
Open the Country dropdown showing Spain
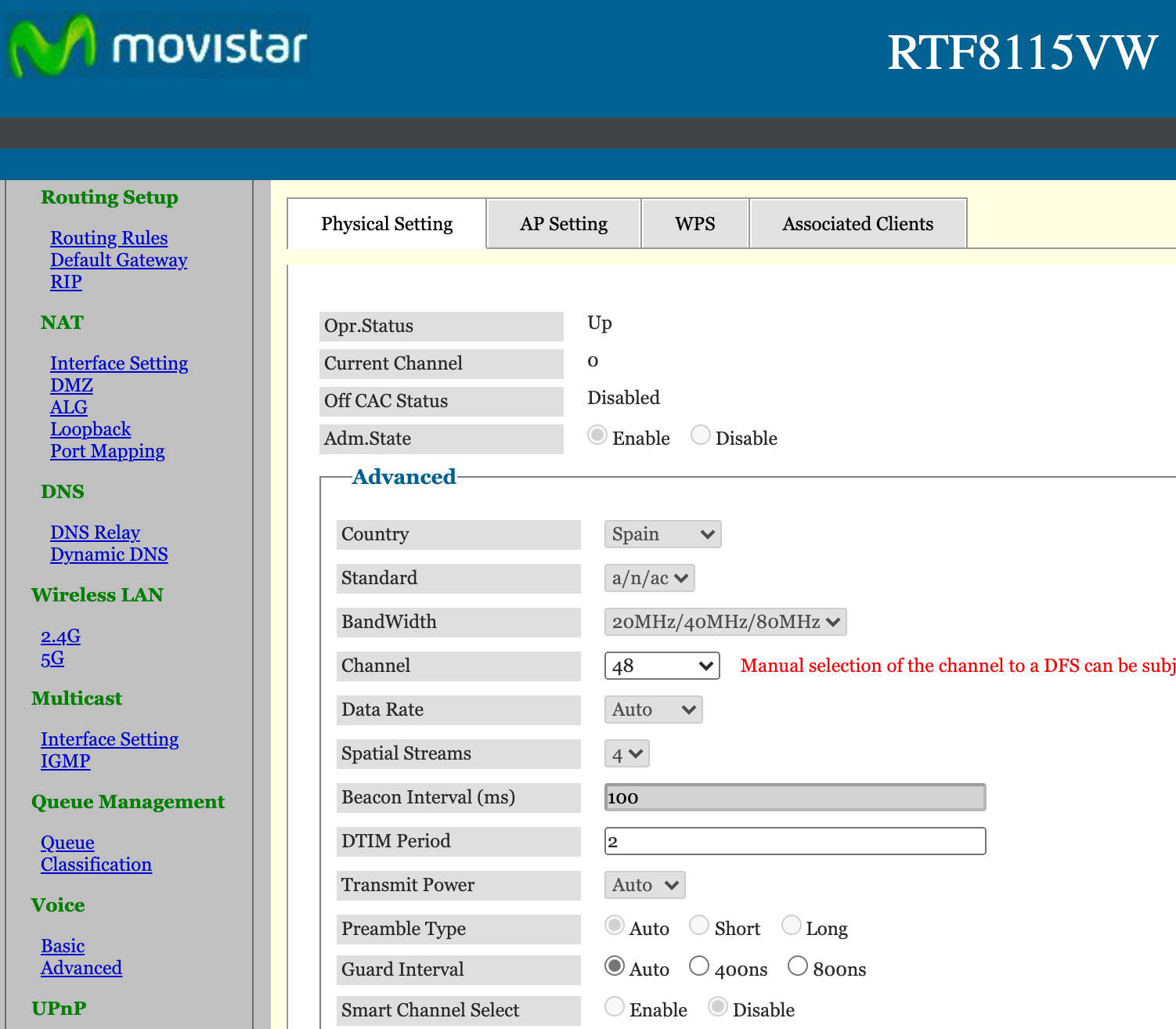[662, 534]
